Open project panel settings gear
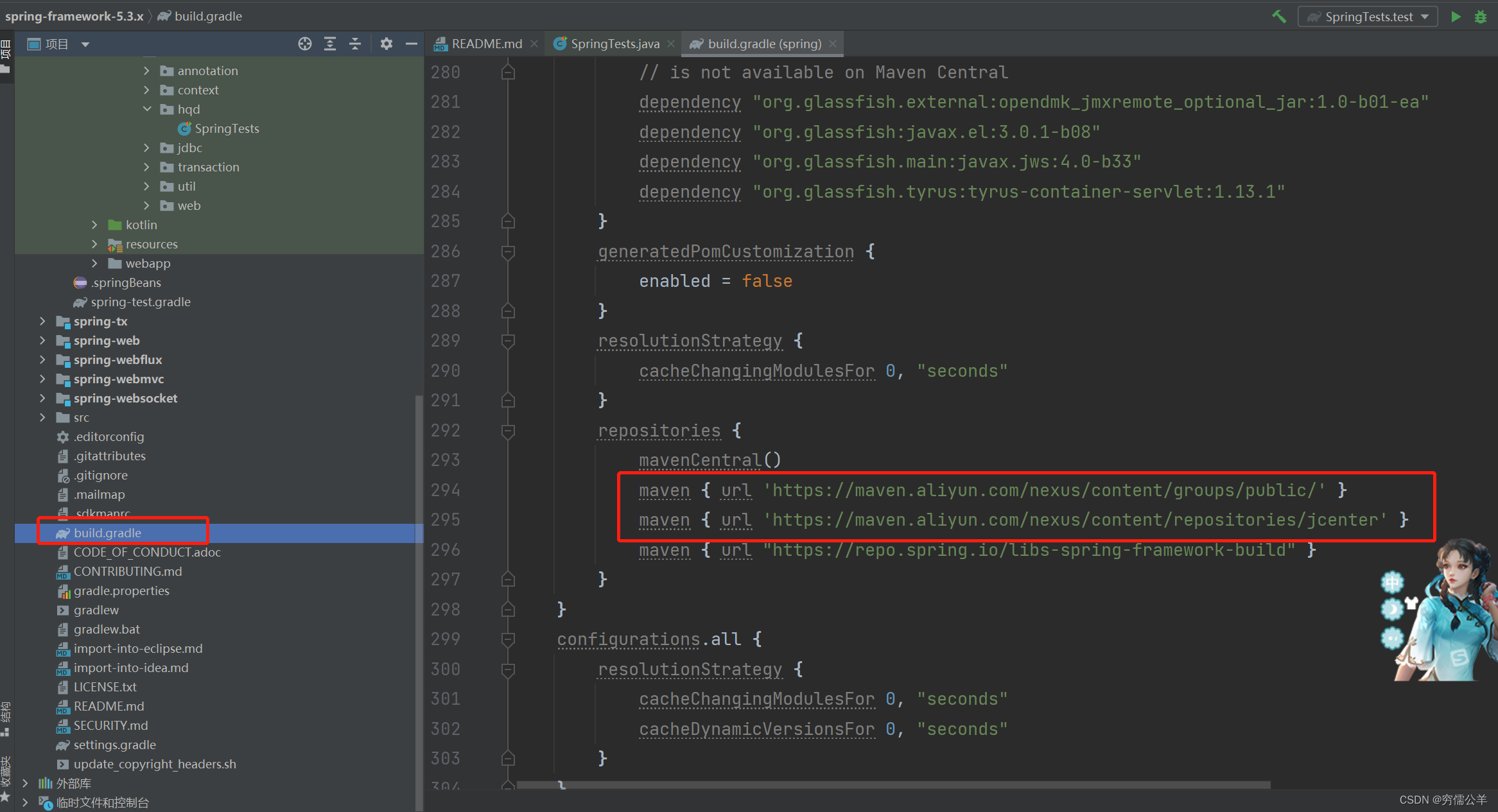The image size is (1498, 812). click(386, 44)
